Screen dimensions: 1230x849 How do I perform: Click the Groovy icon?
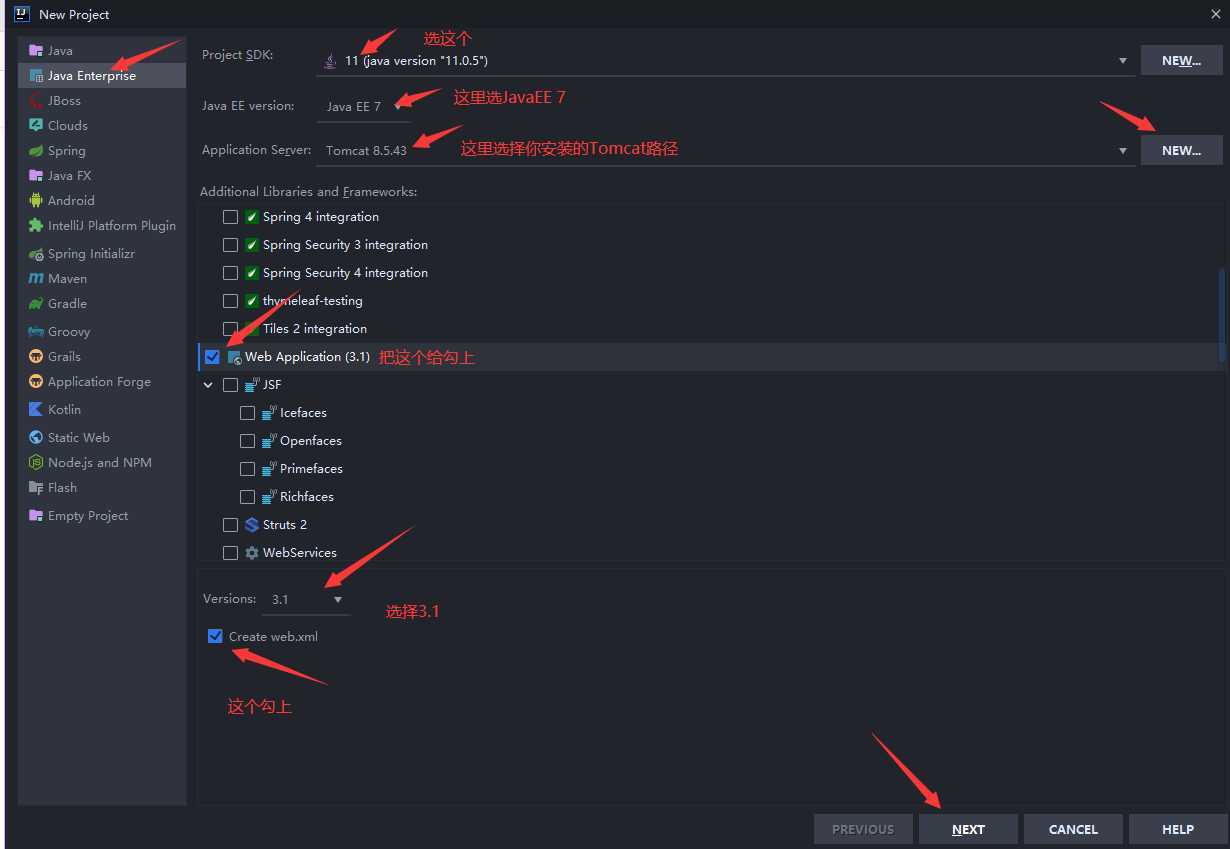[36, 331]
